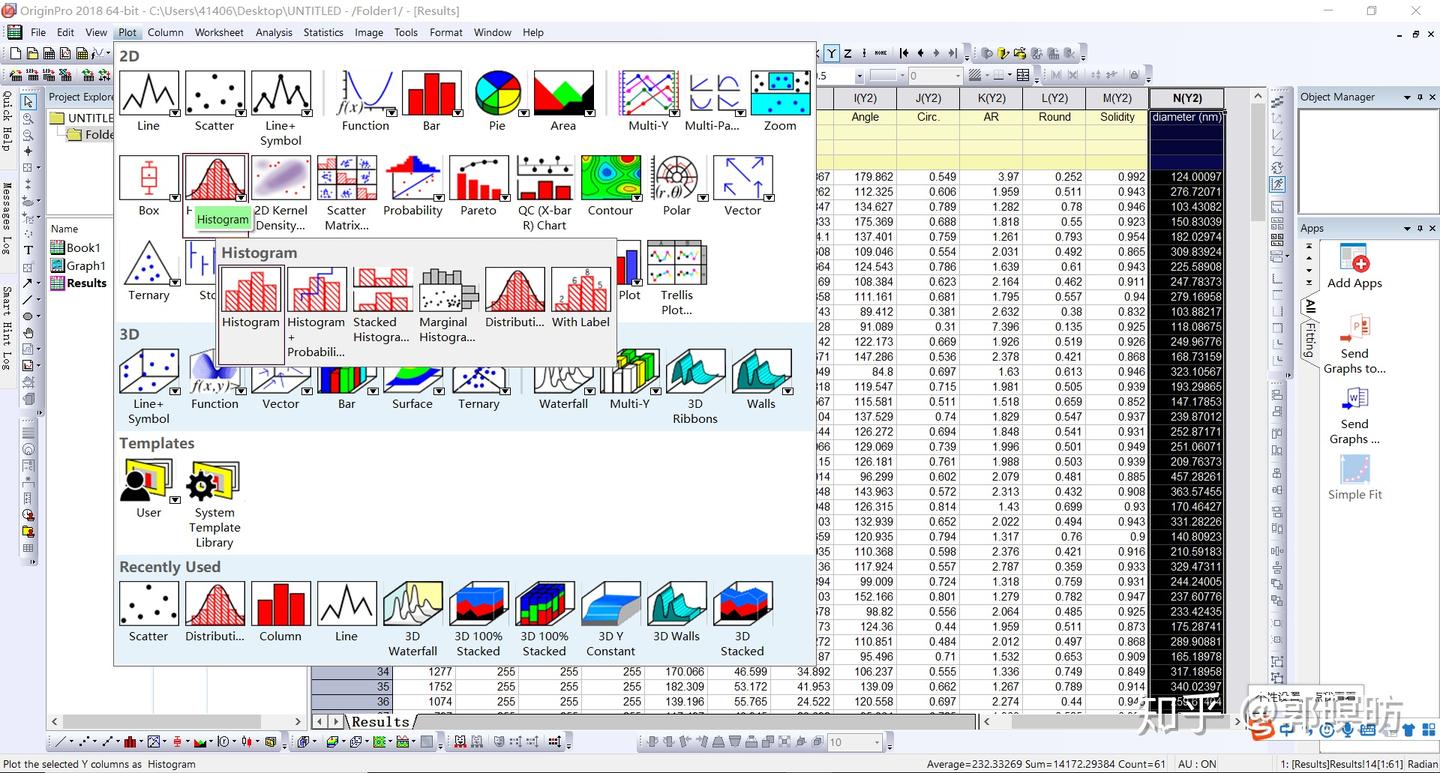Viewport: 1440px width, 773px height.
Task: Toggle auto-hide pin on Object Manager panel
Action: (1421, 96)
